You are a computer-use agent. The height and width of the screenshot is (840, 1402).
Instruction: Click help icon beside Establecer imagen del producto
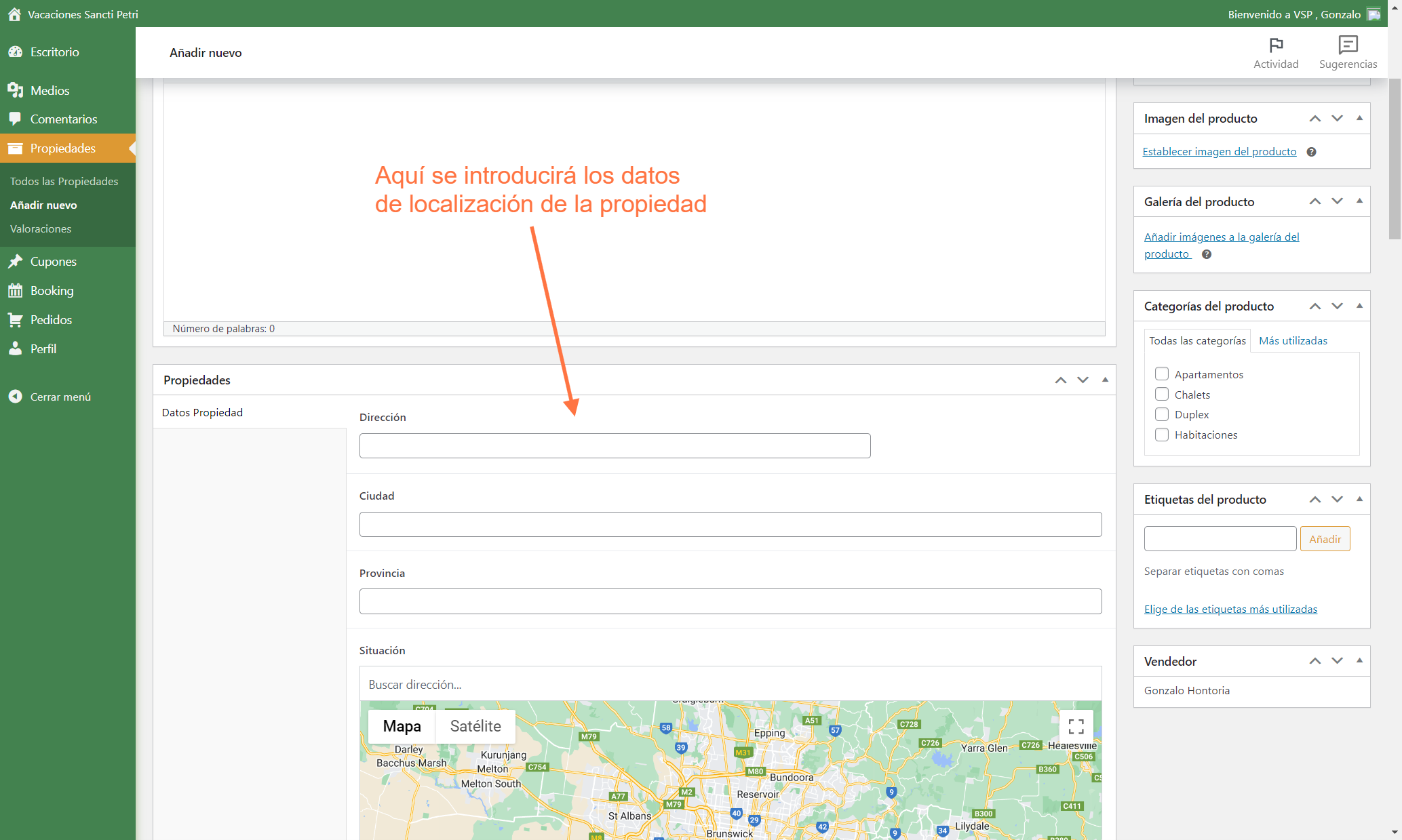click(1311, 152)
